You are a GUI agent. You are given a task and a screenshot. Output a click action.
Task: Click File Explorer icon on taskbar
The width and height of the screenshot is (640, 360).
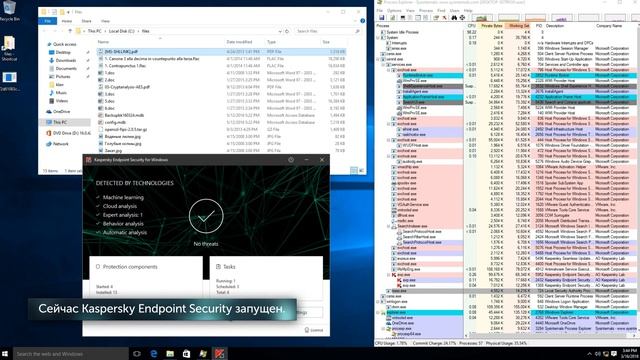coord(170,353)
